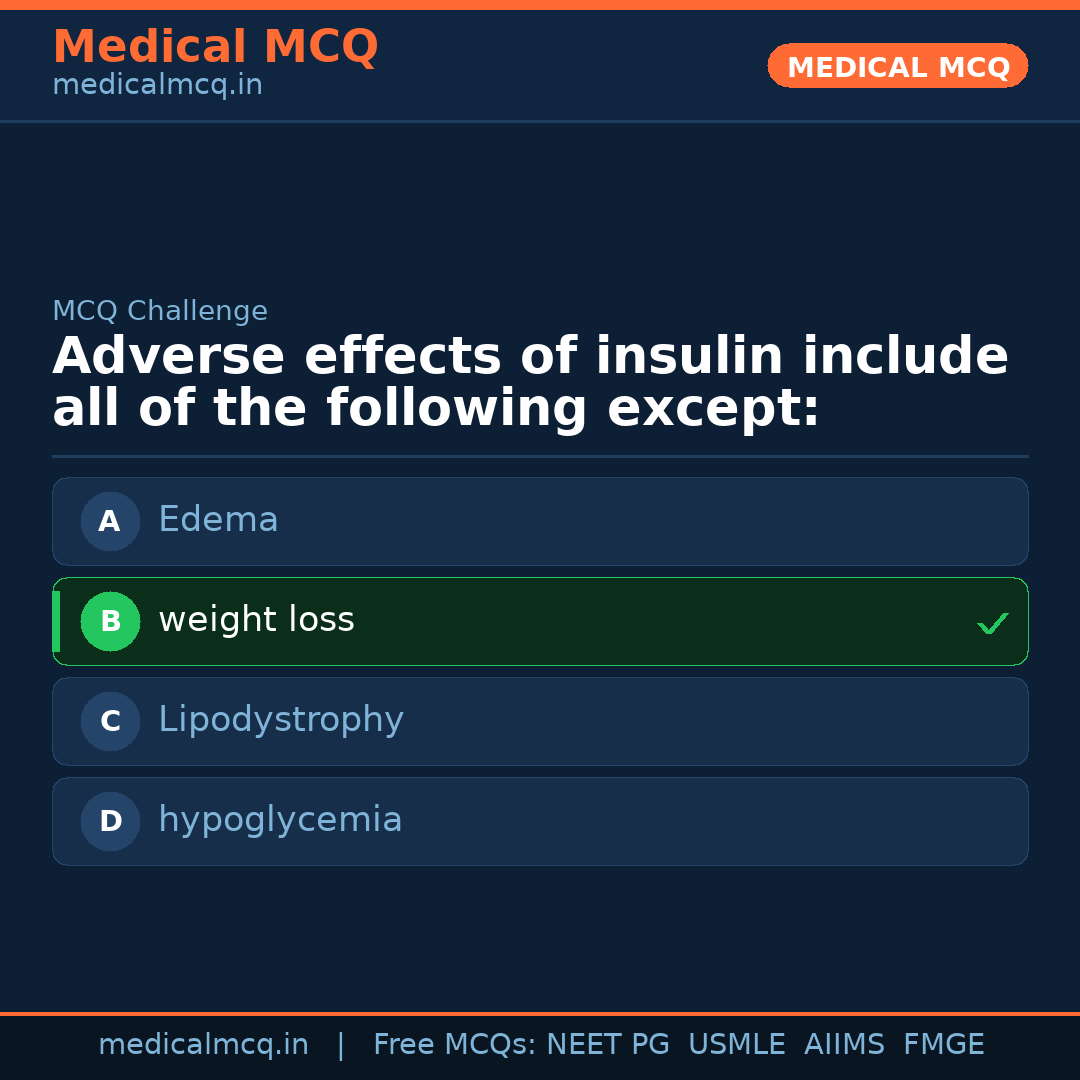Click the insulin adverse effects question text

[530, 383]
